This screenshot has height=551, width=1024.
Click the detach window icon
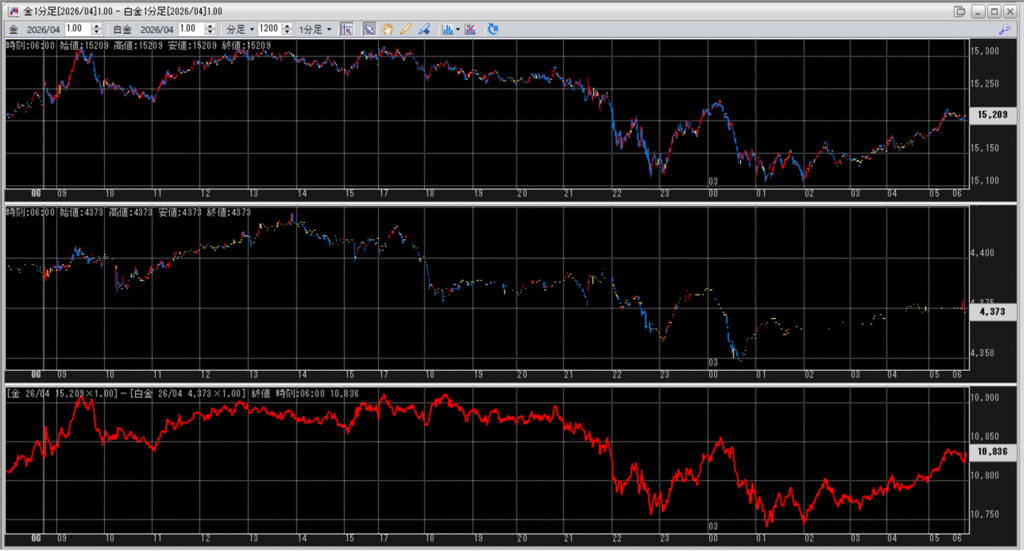pyautogui.click(x=960, y=11)
